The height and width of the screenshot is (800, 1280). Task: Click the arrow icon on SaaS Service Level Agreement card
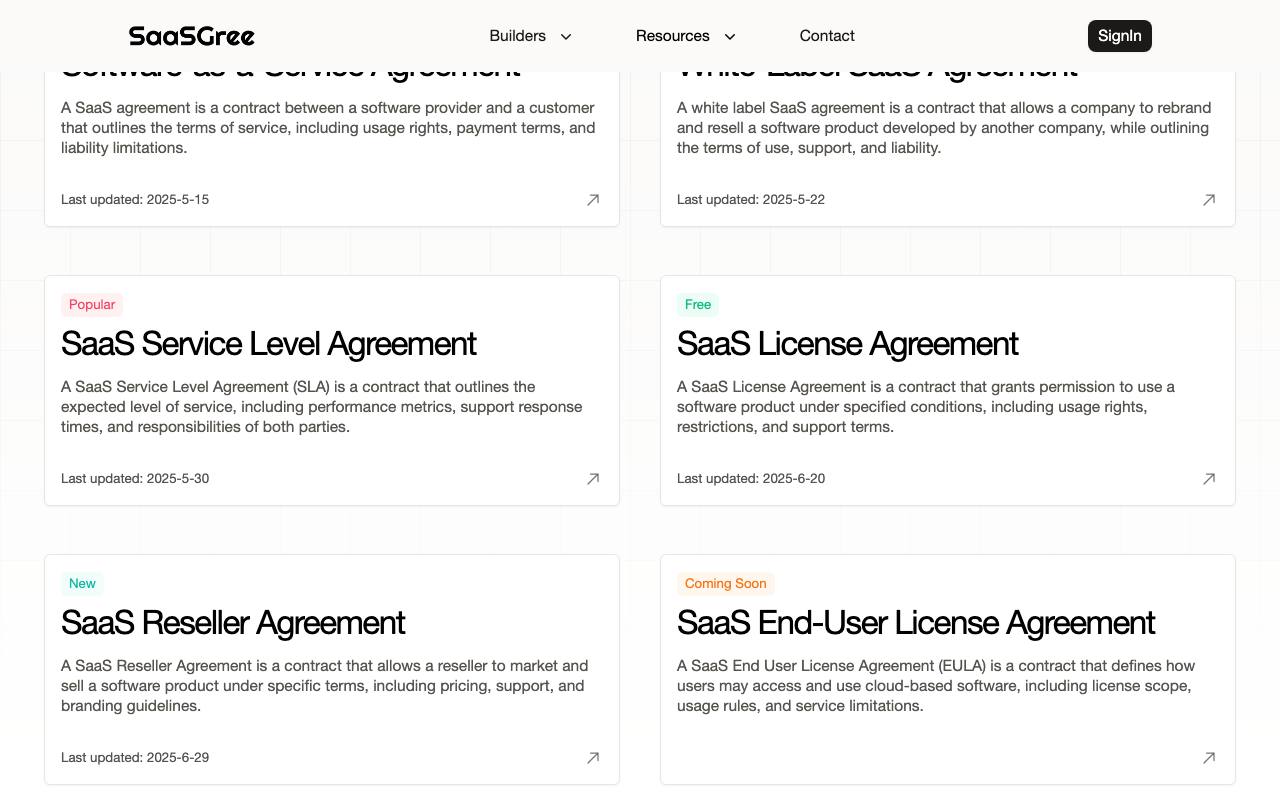pyautogui.click(x=593, y=479)
